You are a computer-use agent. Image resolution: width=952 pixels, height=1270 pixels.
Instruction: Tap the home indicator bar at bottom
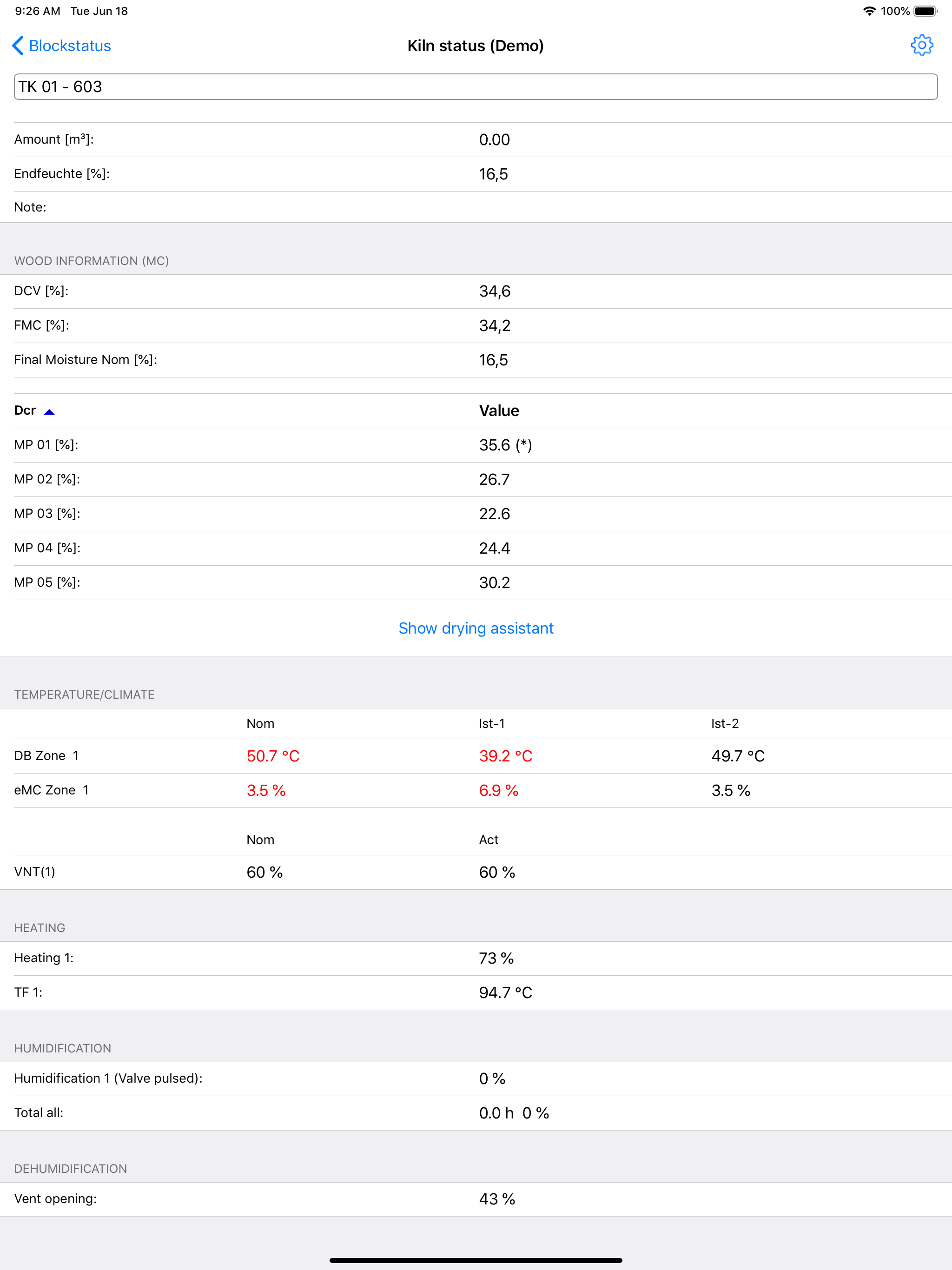(x=476, y=1260)
